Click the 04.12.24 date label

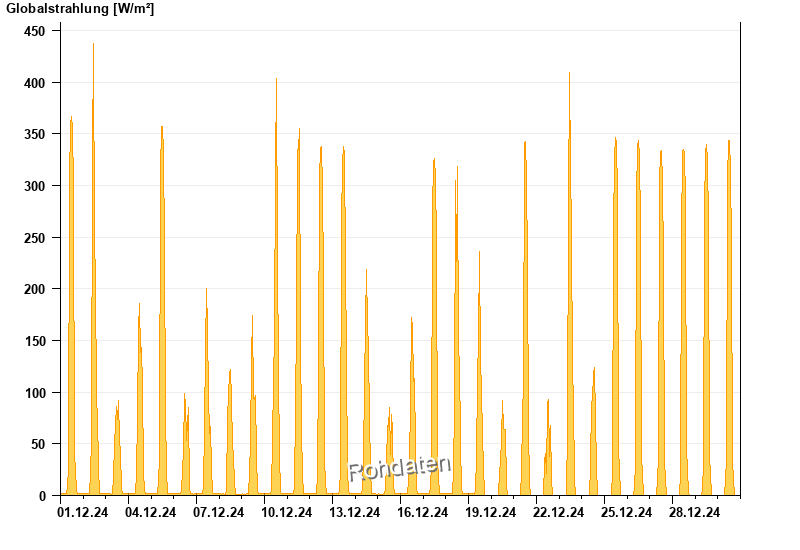[151, 512]
